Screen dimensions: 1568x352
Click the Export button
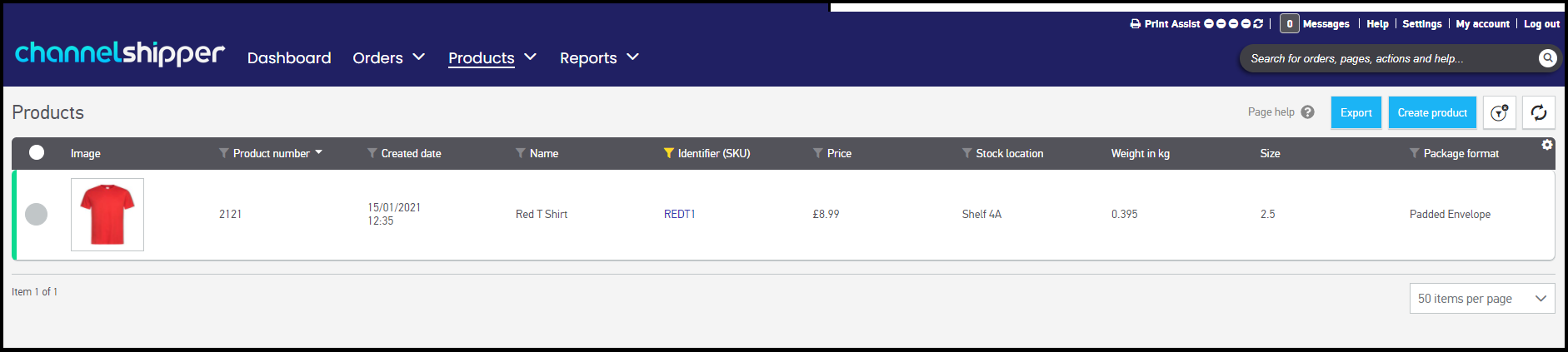tap(1356, 112)
